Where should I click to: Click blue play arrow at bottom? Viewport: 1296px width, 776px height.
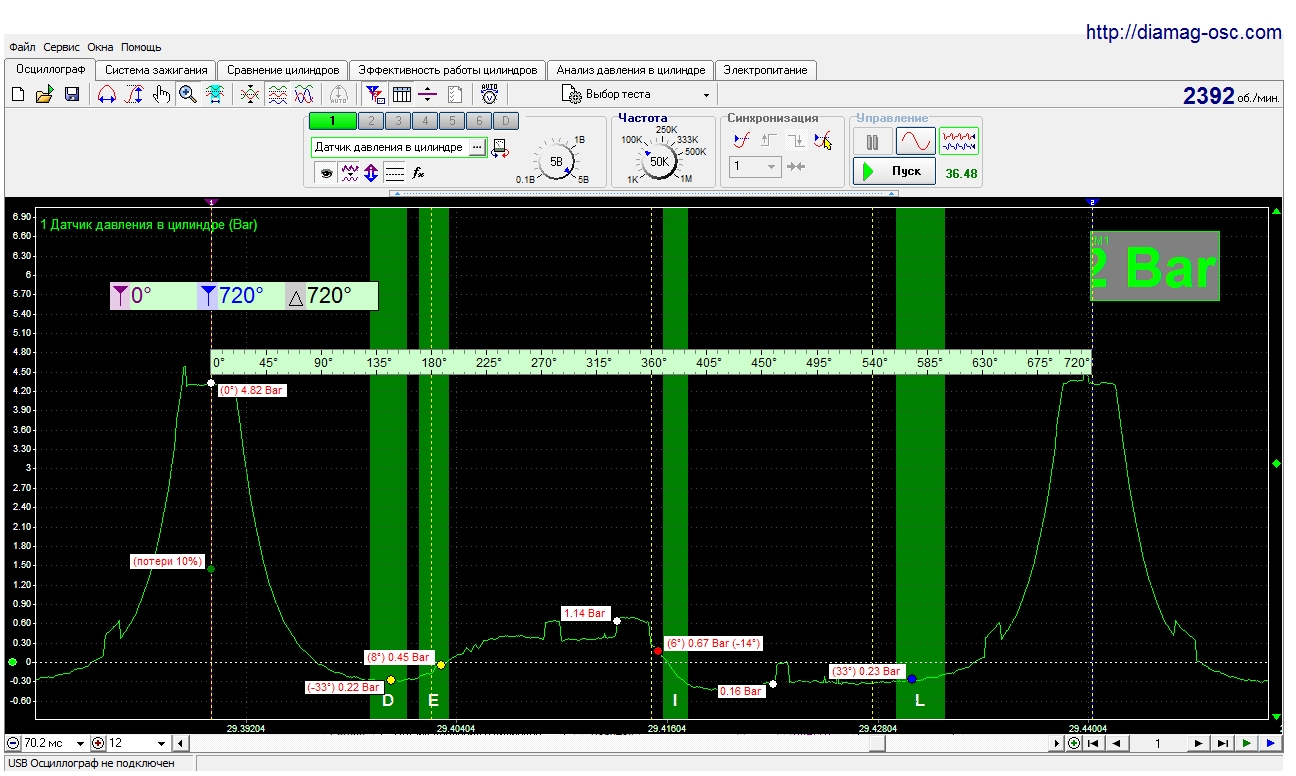(x=1270, y=743)
